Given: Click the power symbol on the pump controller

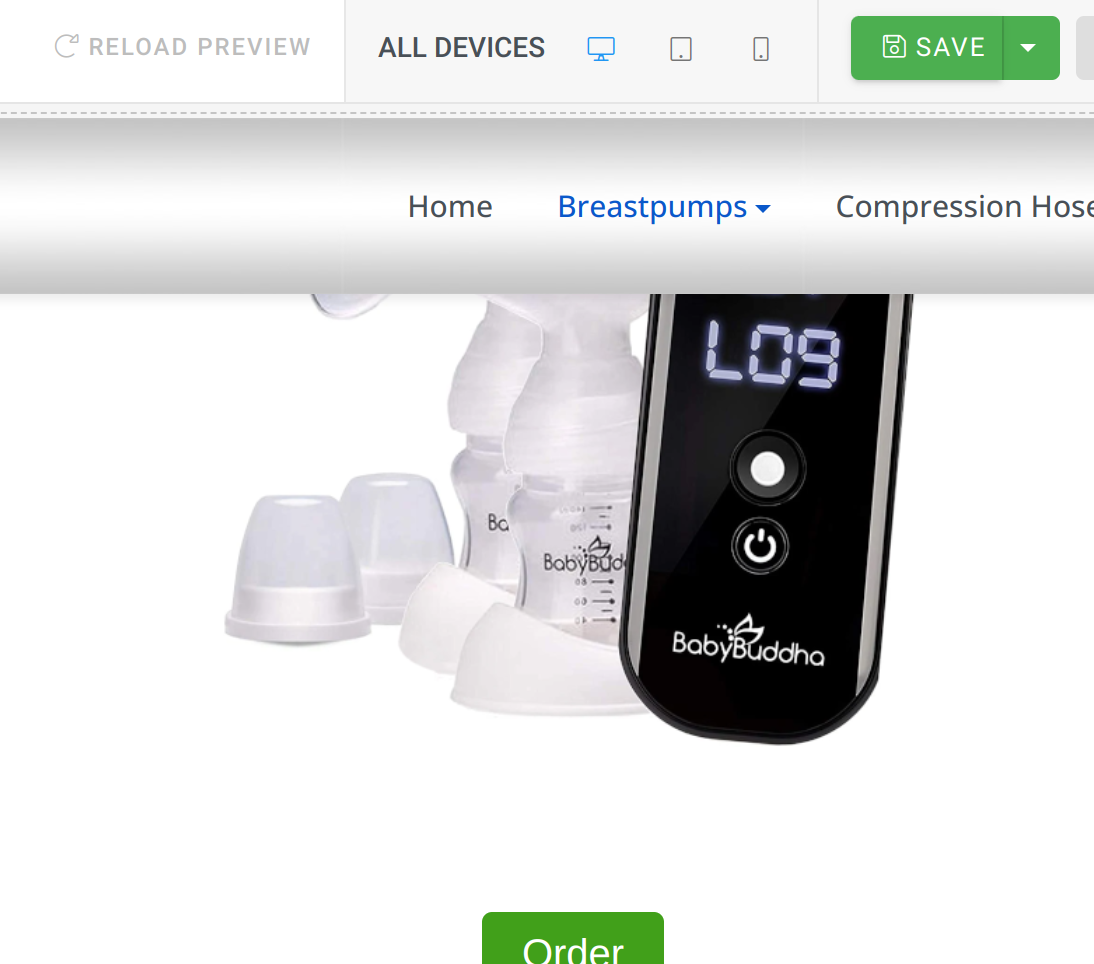Looking at the screenshot, I should pyautogui.click(x=760, y=546).
